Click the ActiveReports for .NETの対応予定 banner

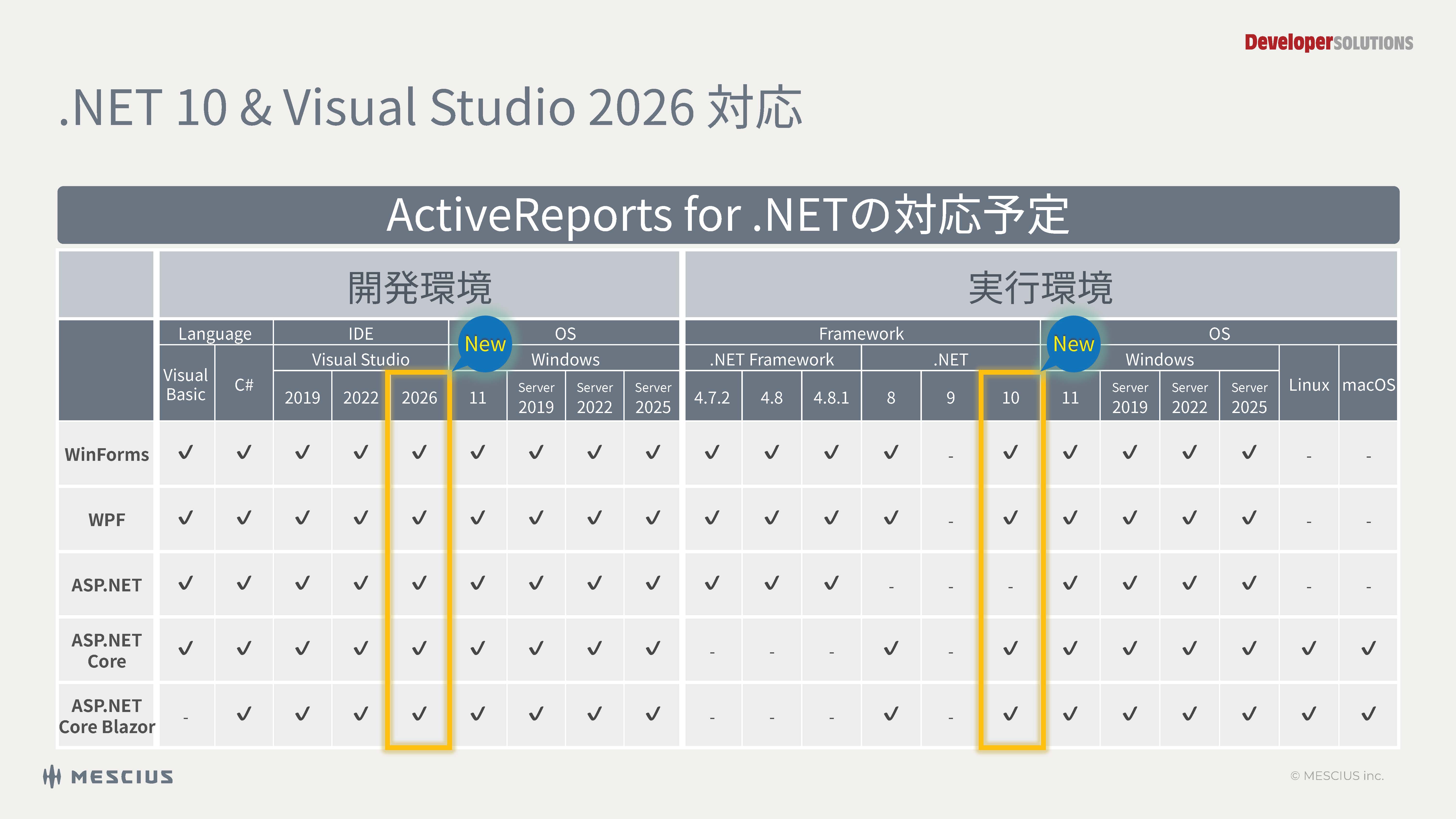click(728, 215)
